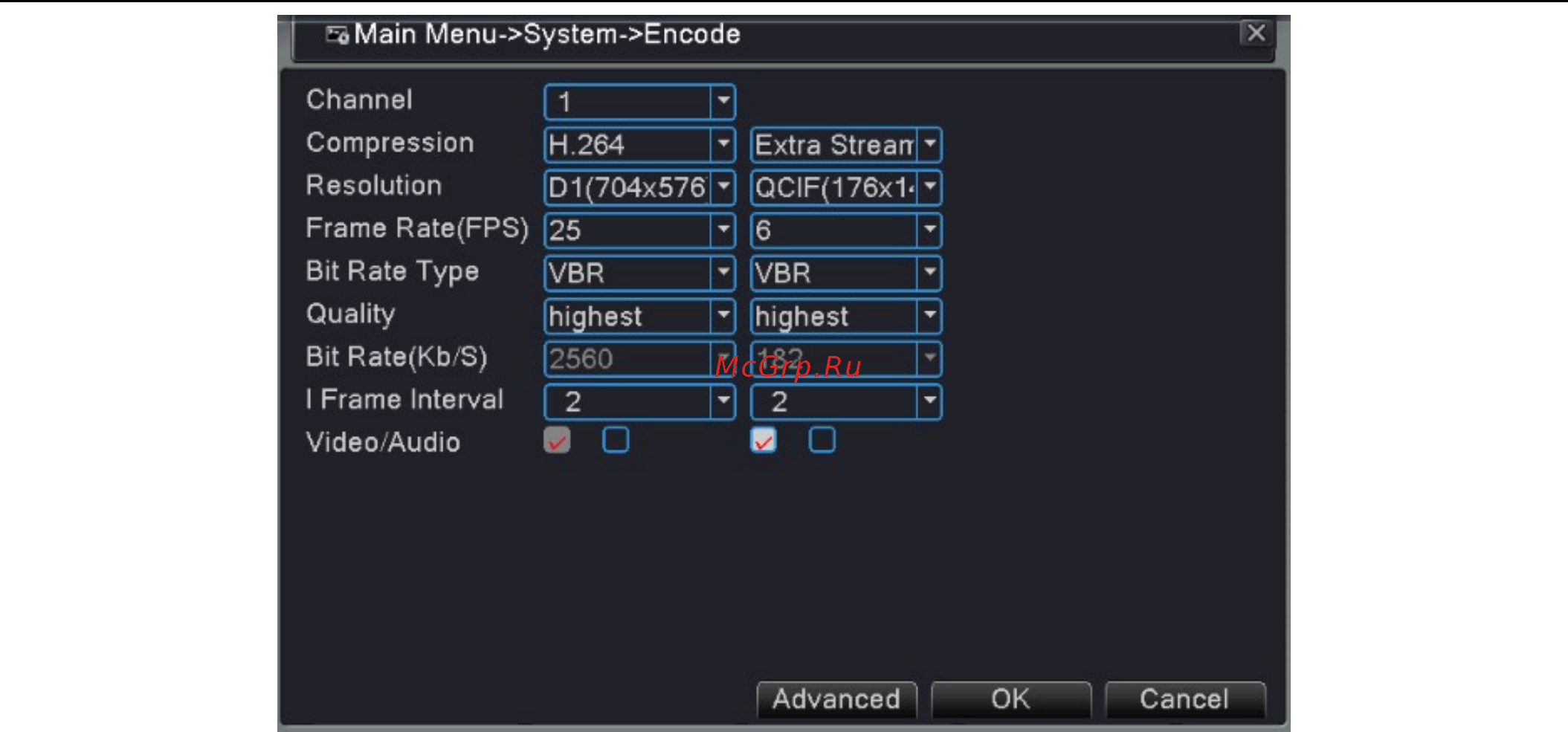This screenshot has height=732, width=1568.
Task: Enable the extra stream audio checkbox
Action: [822, 440]
